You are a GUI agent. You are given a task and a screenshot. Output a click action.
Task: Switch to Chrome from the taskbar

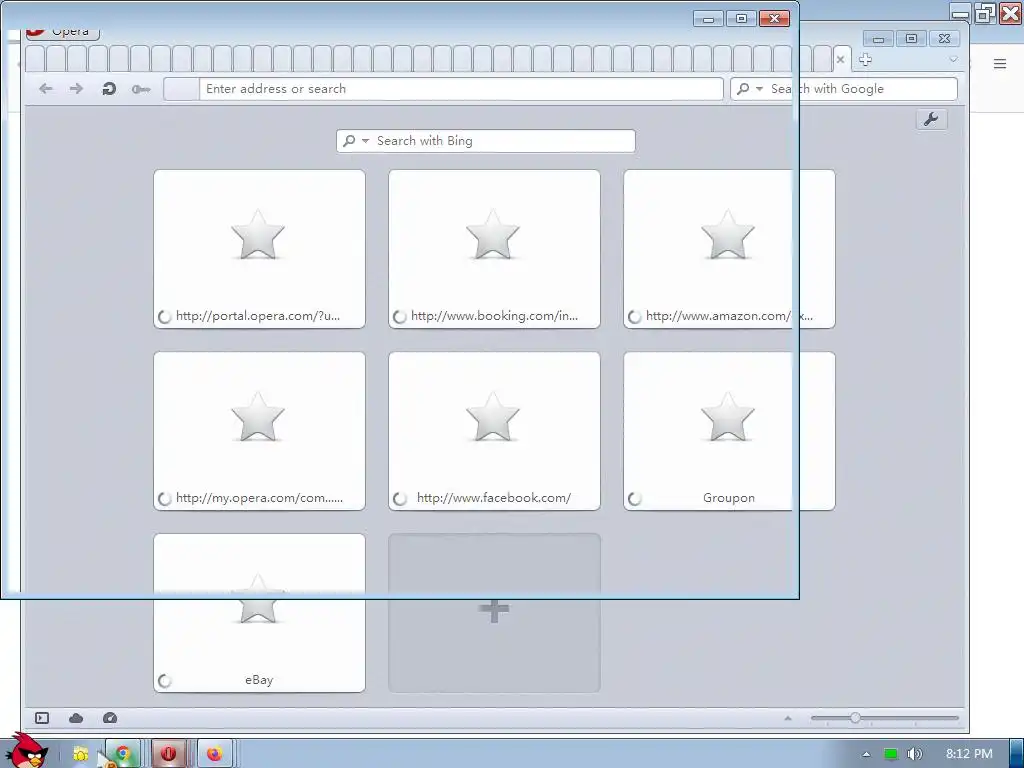[123, 754]
